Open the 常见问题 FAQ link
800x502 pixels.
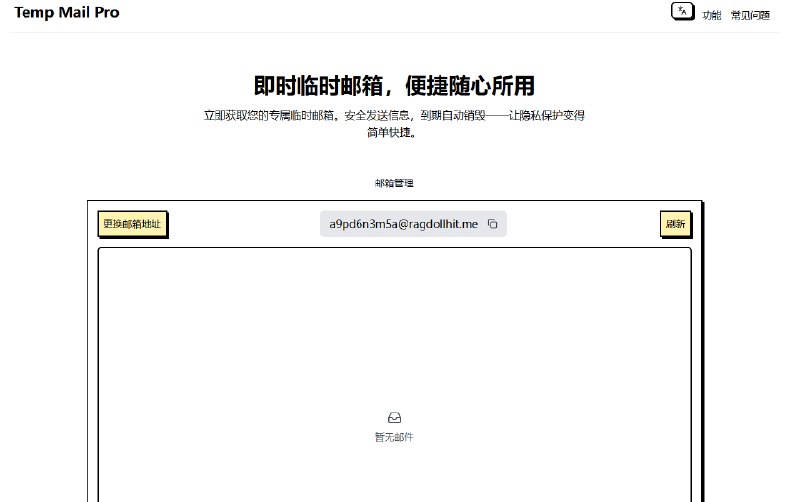pyautogui.click(x=750, y=15)
